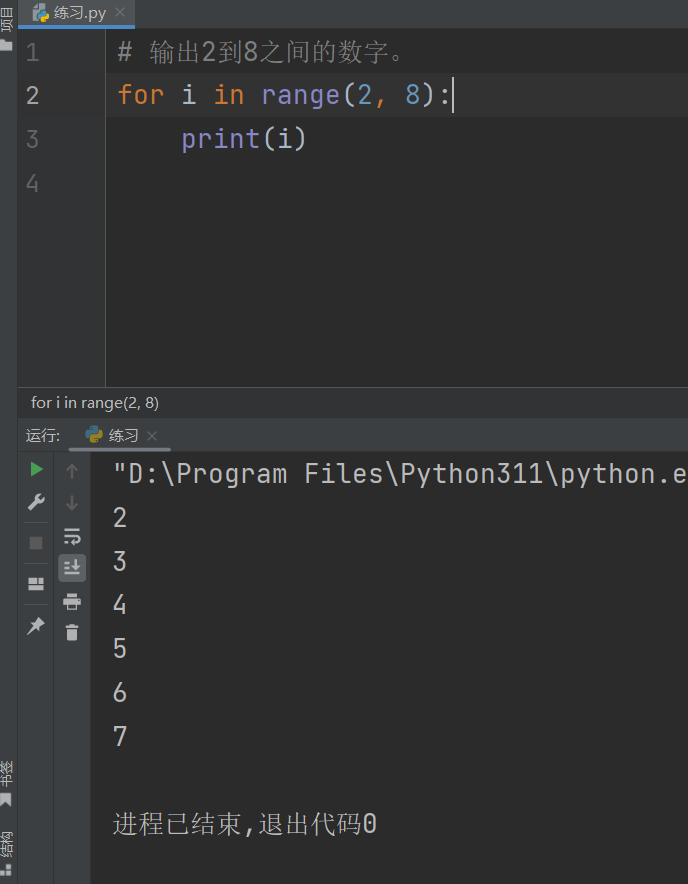Toggle scroll to end of console

click(x=72, y=567)
